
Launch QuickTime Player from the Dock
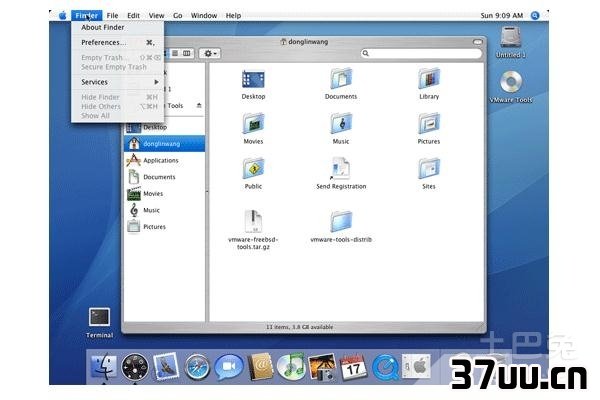(385, 367)
